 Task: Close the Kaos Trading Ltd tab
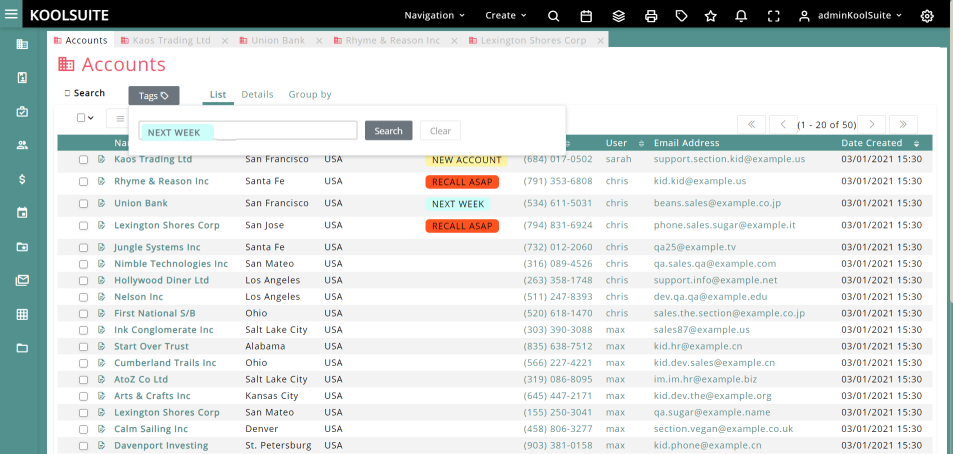[224, 41]
